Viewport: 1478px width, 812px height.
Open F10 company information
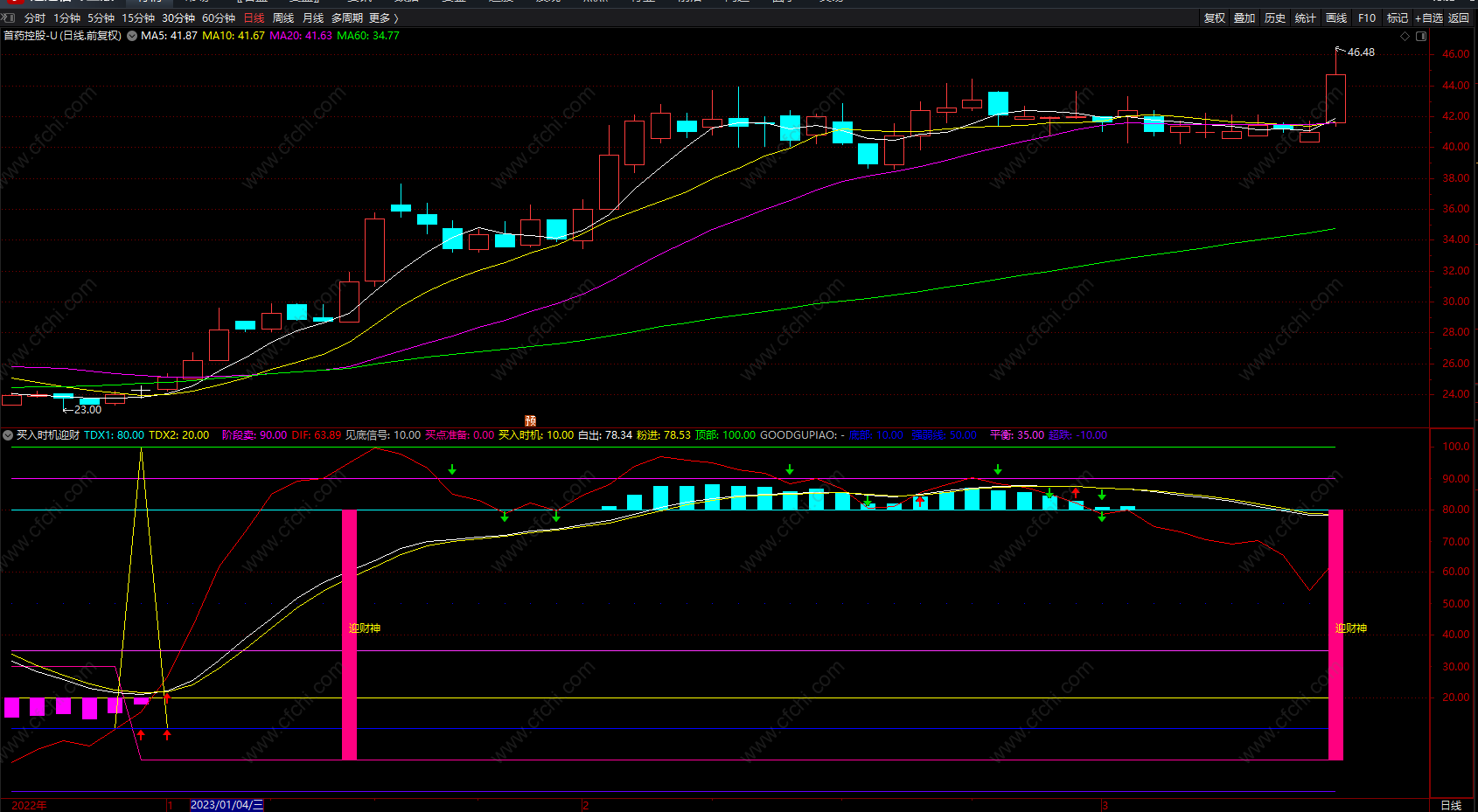(x=1367, y=18)
